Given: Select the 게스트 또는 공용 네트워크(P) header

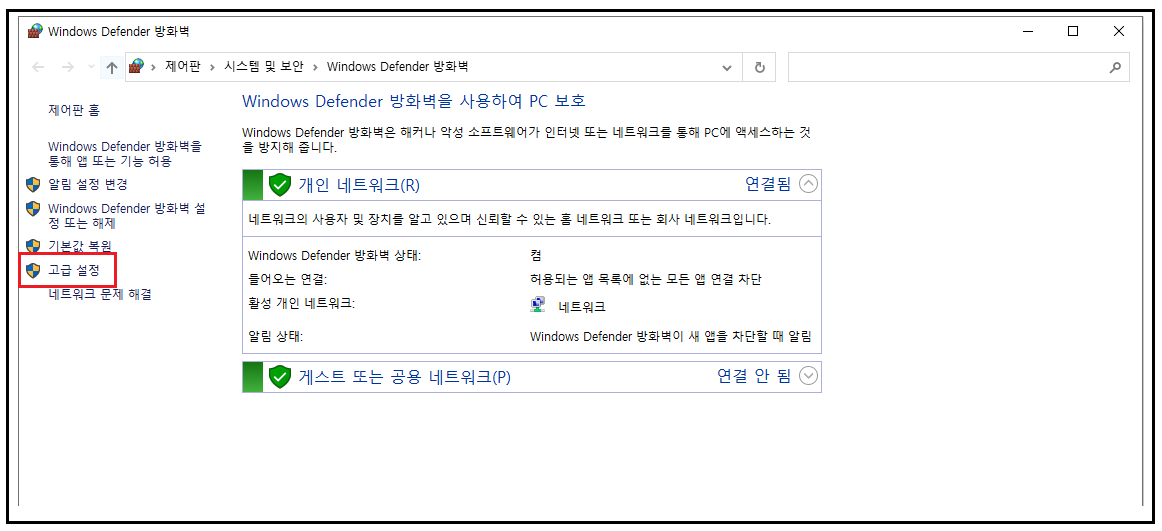Looking at the screenshot, I should tap(405, 376).
